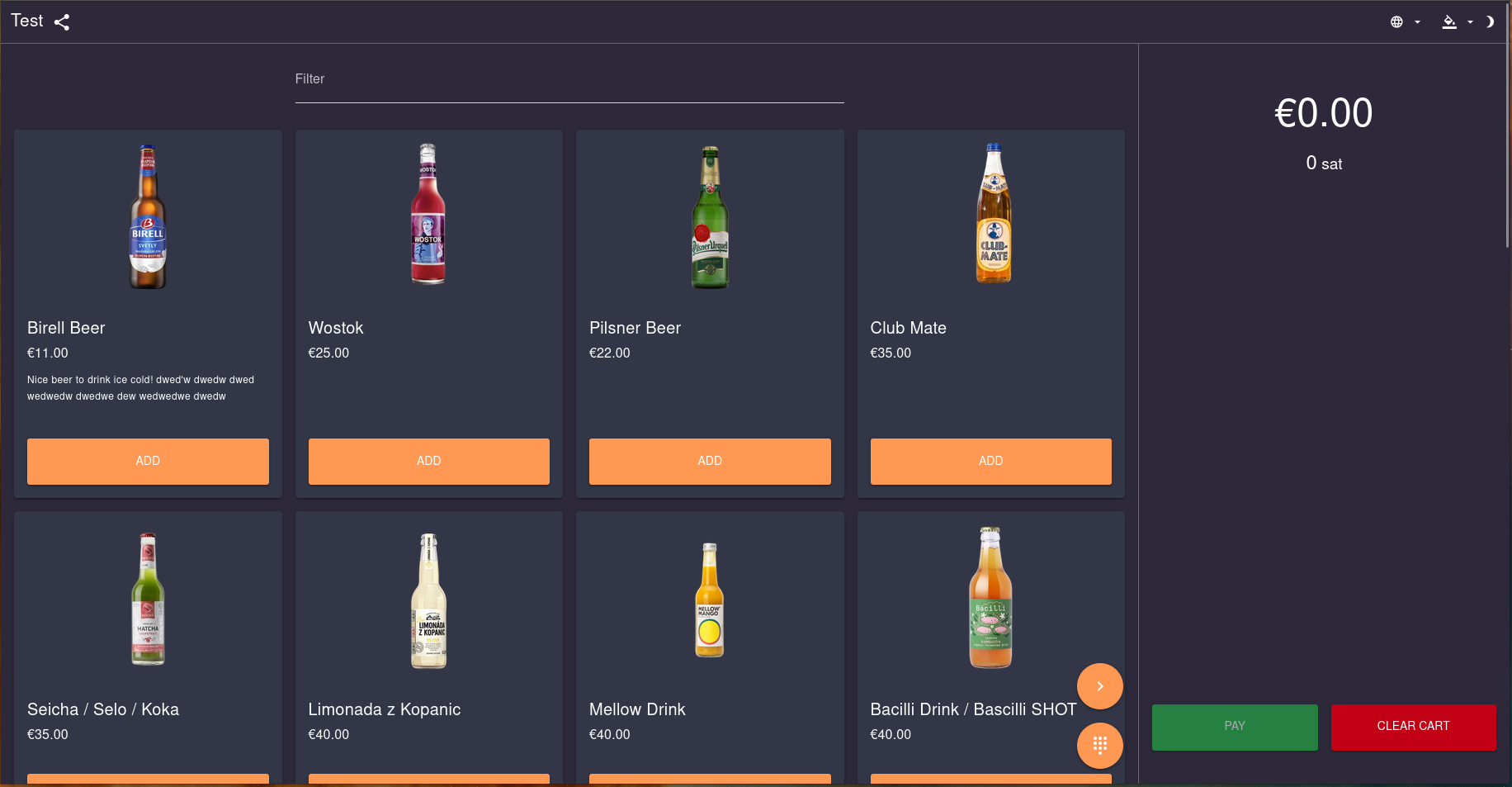Click the Mellow Drink title
The image size is (1512, 787).
point(637,709)
